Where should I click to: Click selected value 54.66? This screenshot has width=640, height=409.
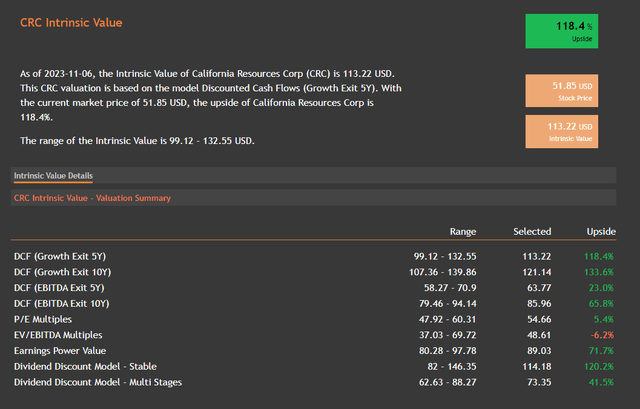539,319
